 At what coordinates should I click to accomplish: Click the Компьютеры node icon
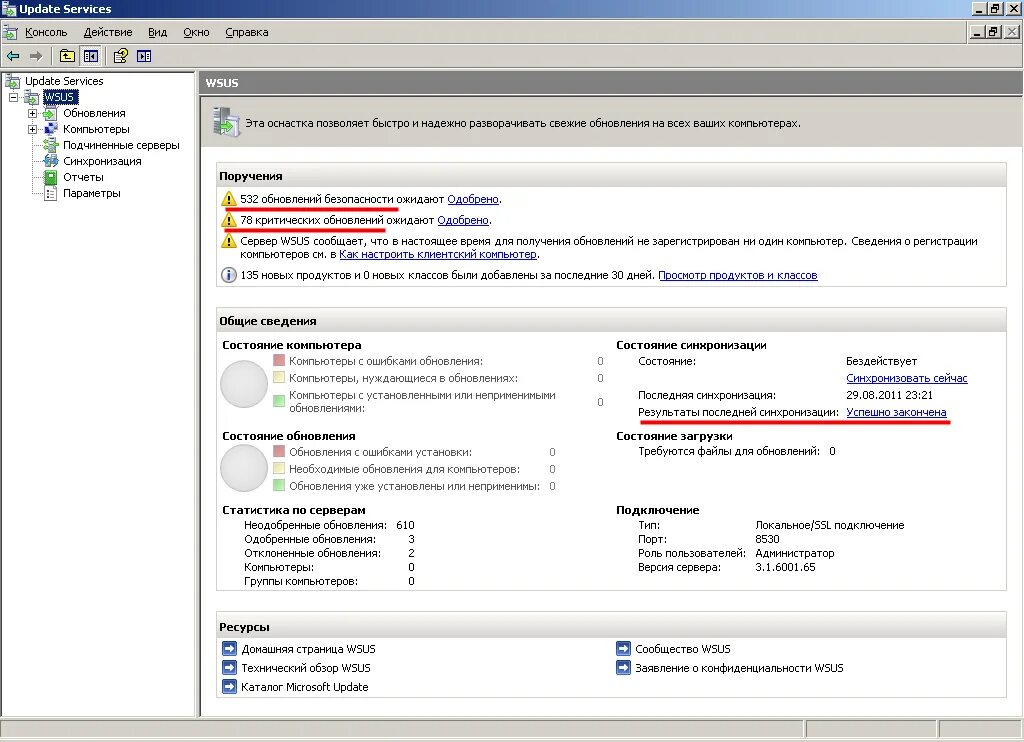50,129
